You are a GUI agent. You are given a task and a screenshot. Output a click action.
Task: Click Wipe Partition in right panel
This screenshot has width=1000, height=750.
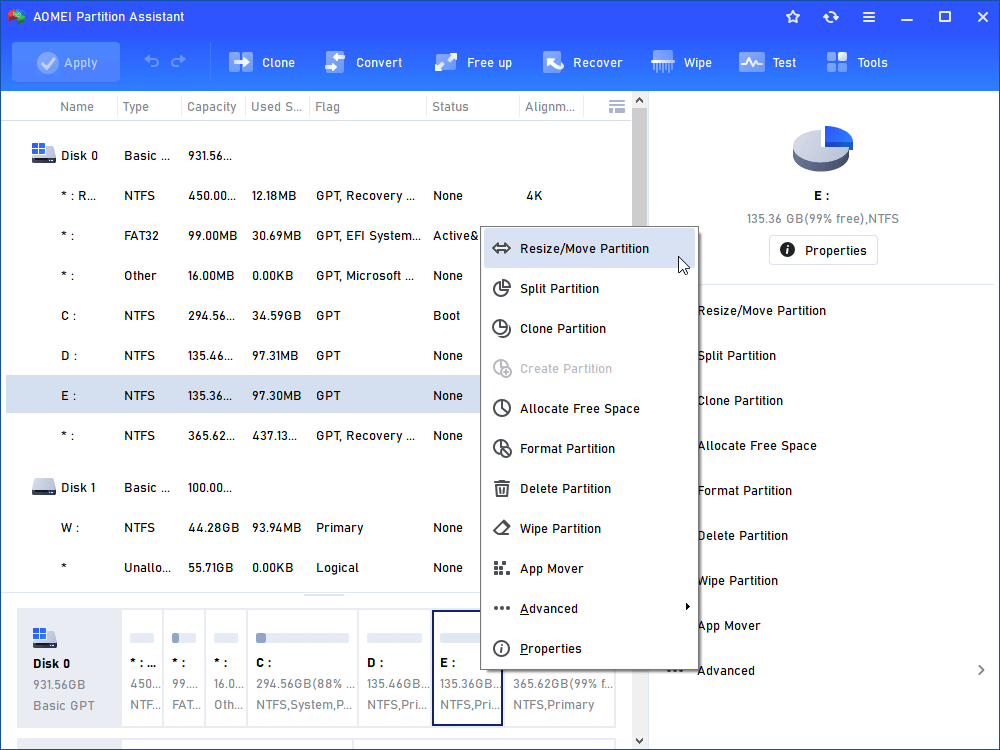(x=738, y=581)
